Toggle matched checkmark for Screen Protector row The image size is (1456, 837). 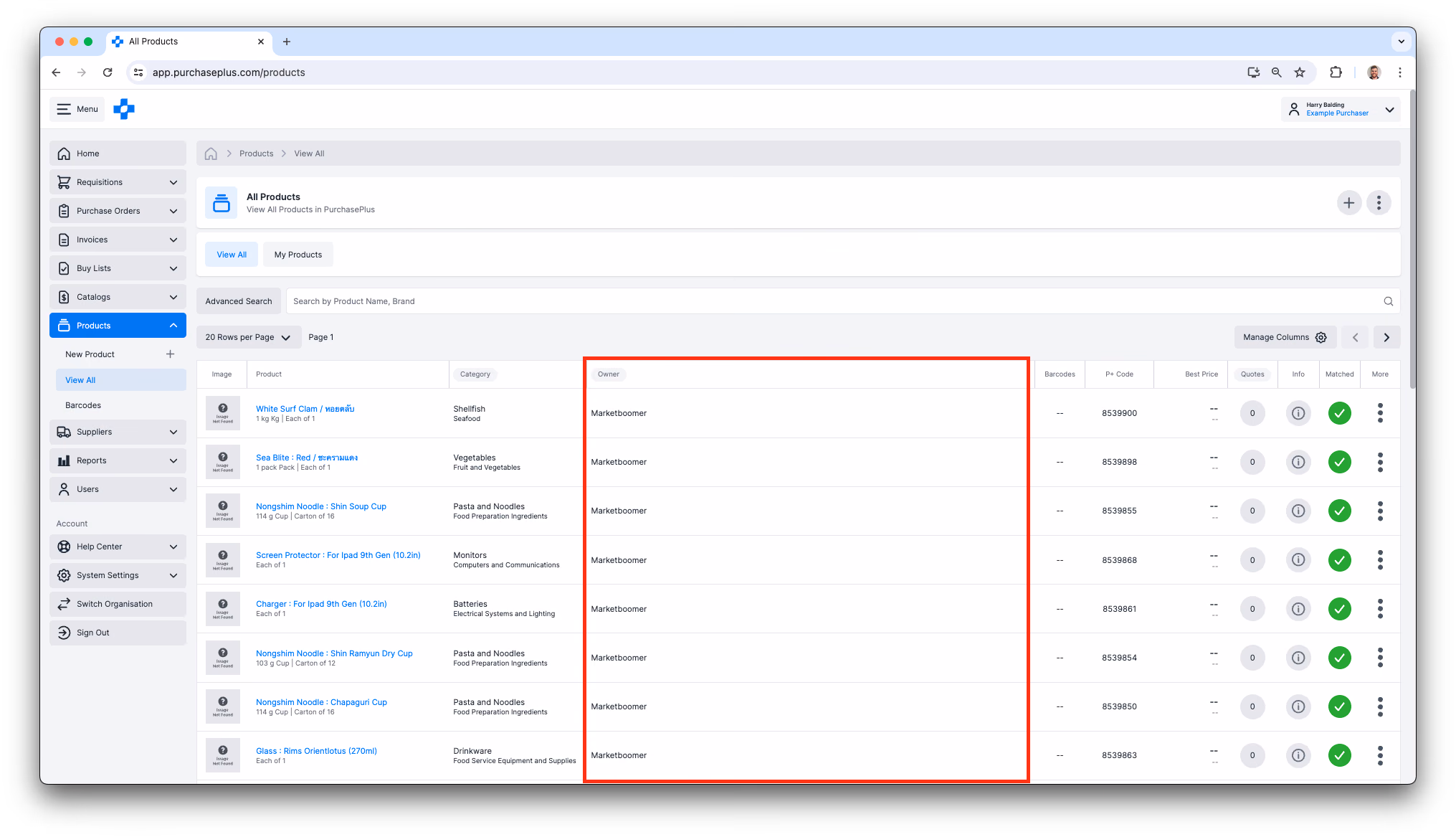click(x=1339, y=560)
